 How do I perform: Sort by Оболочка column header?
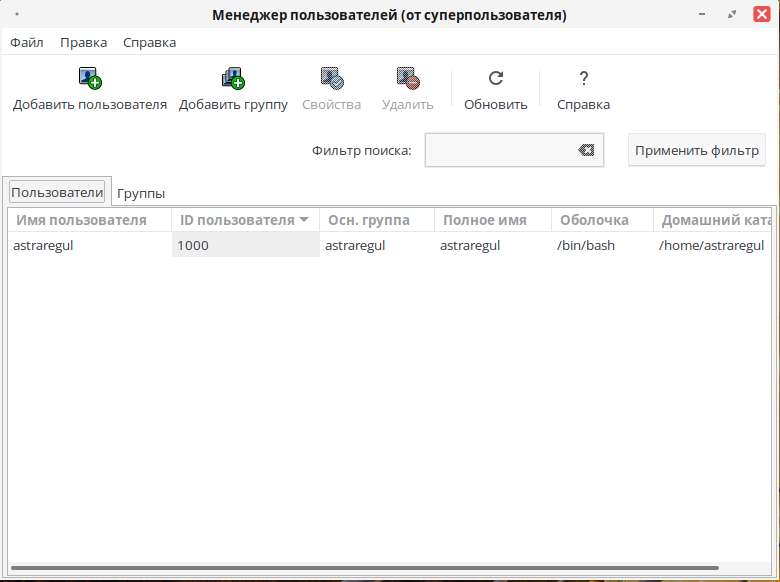tap(594, 220)
